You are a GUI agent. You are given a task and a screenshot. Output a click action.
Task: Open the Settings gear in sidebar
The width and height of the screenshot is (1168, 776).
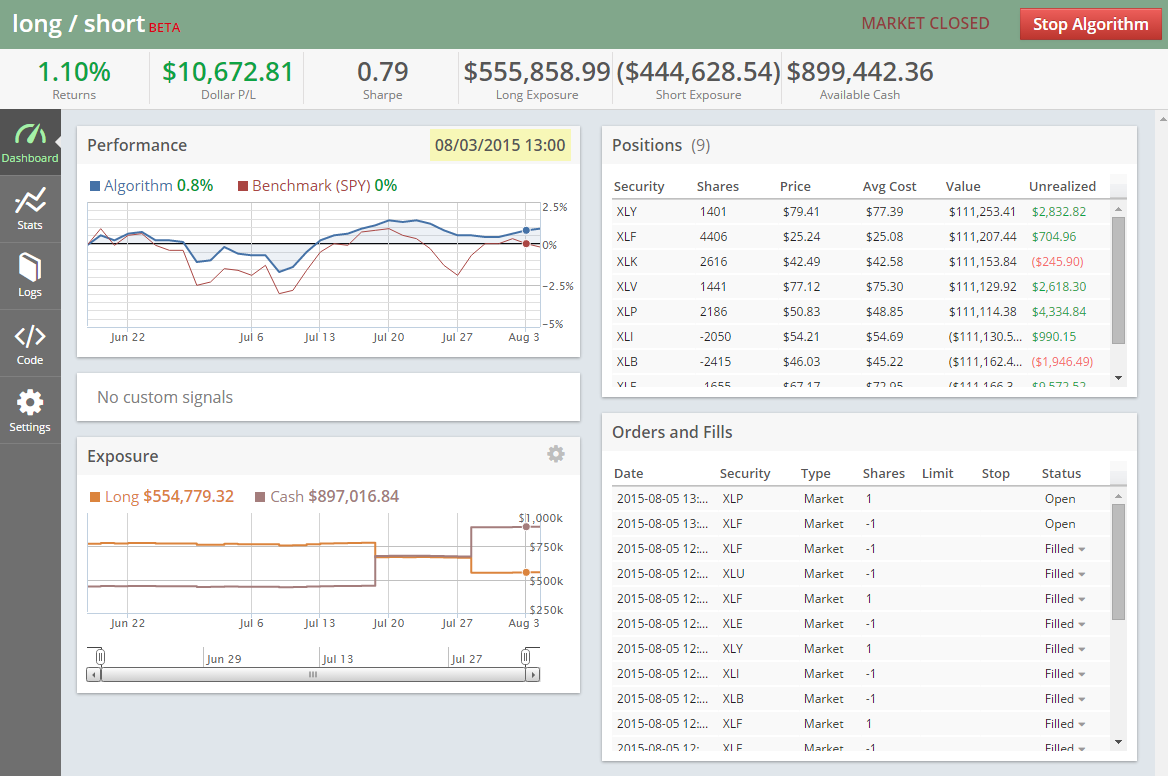pyautogui.click(x=30, y=410)
